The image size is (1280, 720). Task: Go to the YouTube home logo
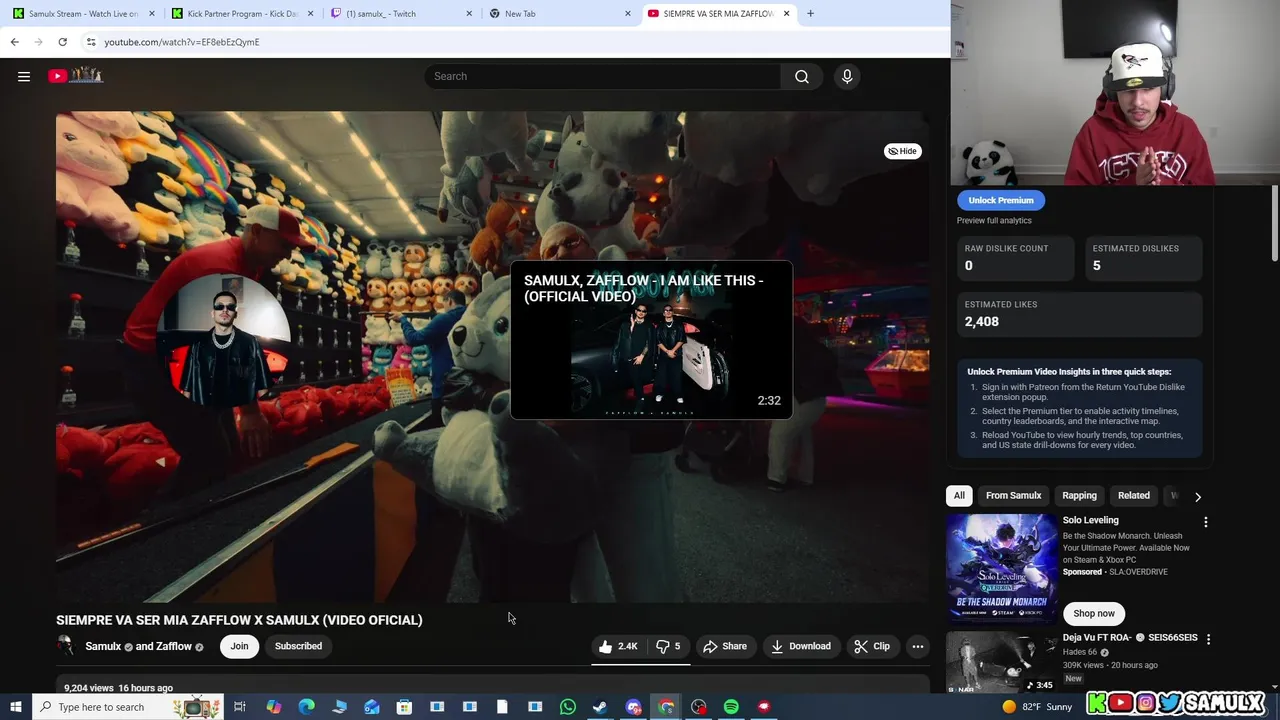tap(75, 76)
